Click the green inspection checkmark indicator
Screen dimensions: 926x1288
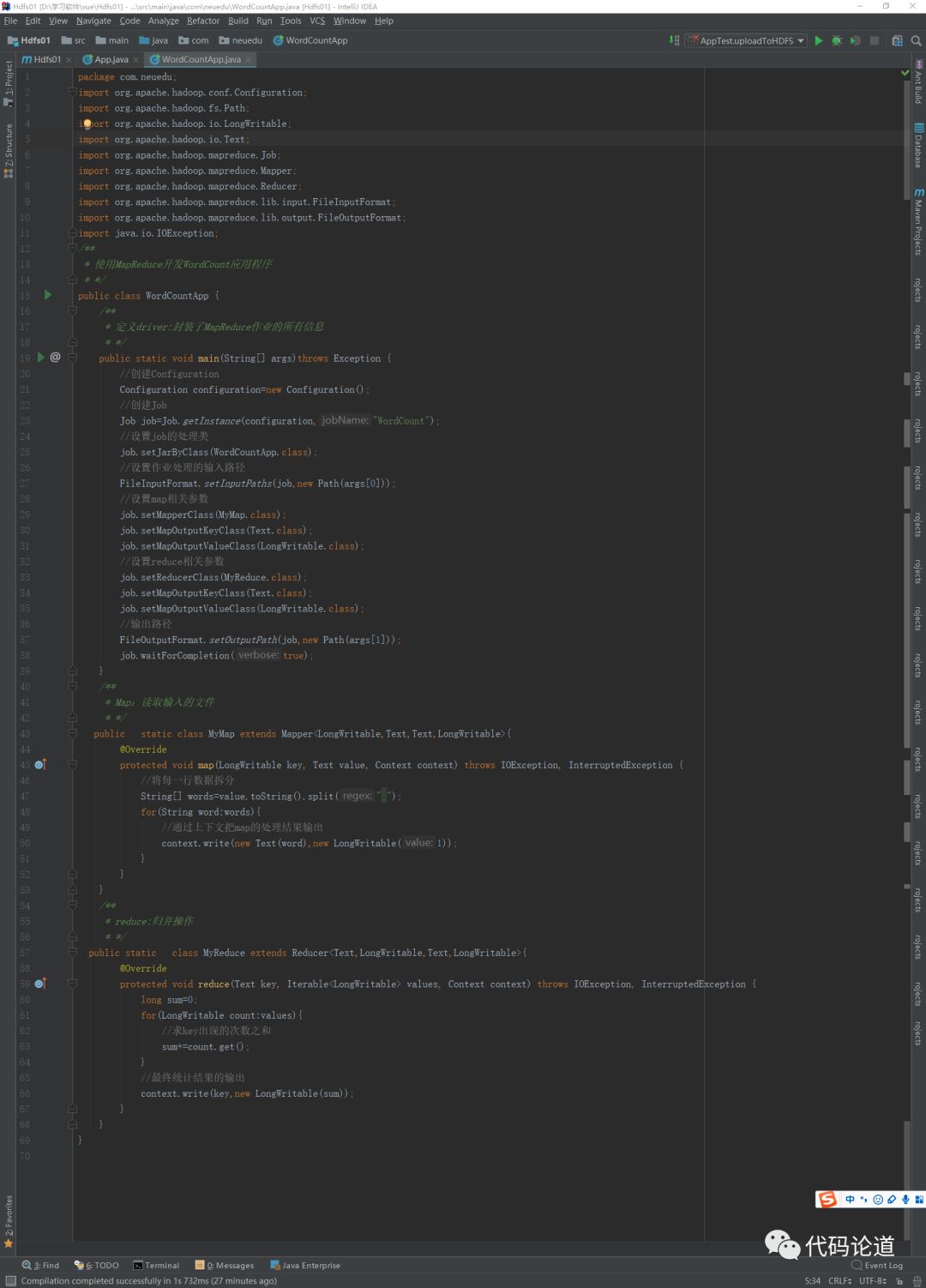[x=905, y=74]
